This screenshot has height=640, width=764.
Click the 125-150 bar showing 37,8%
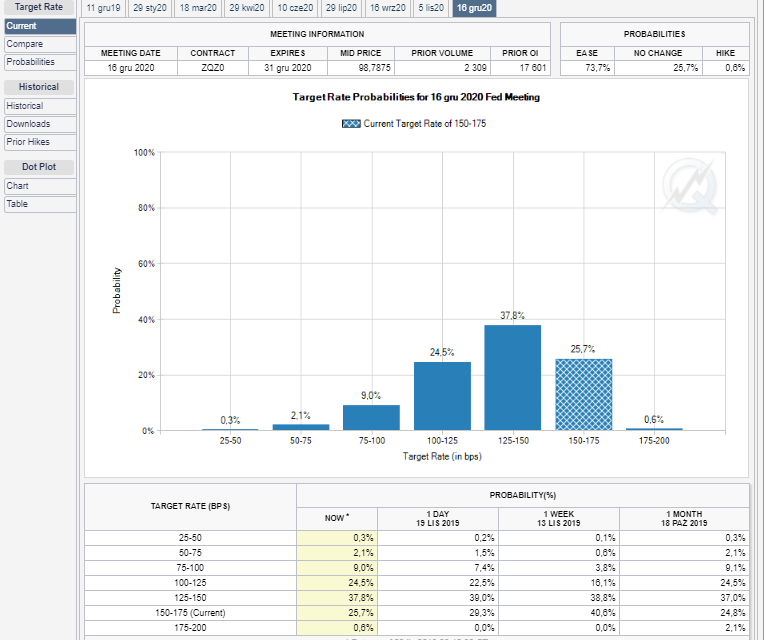coord(513,377)
